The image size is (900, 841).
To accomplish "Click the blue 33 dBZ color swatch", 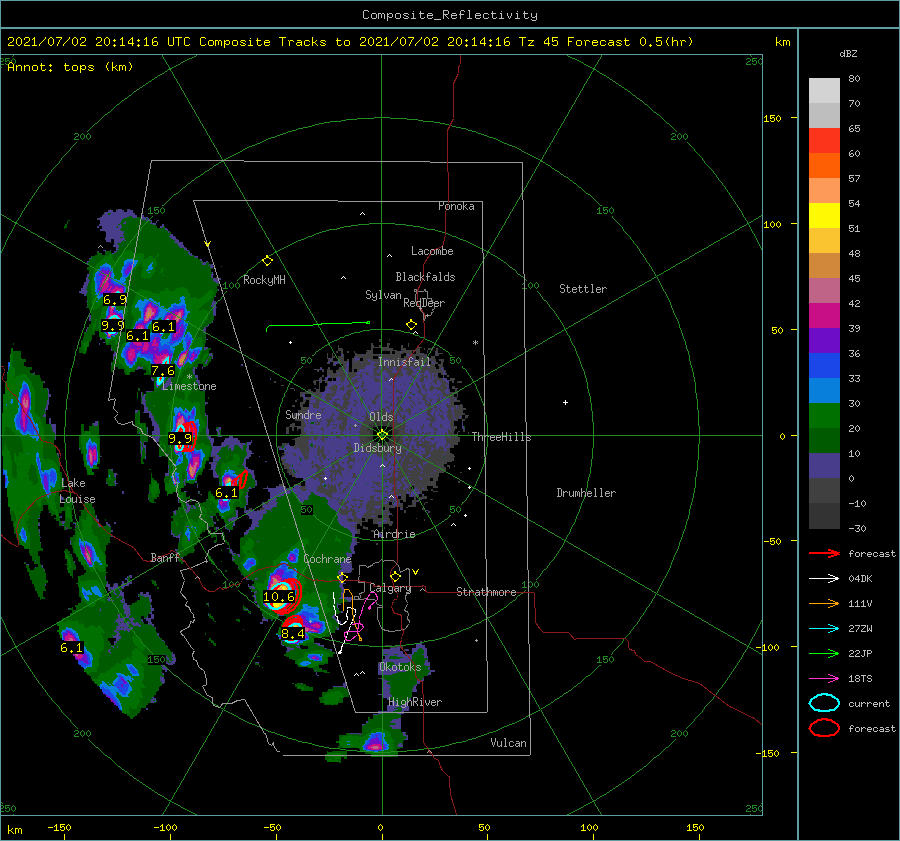I will [x=824, y=365].
